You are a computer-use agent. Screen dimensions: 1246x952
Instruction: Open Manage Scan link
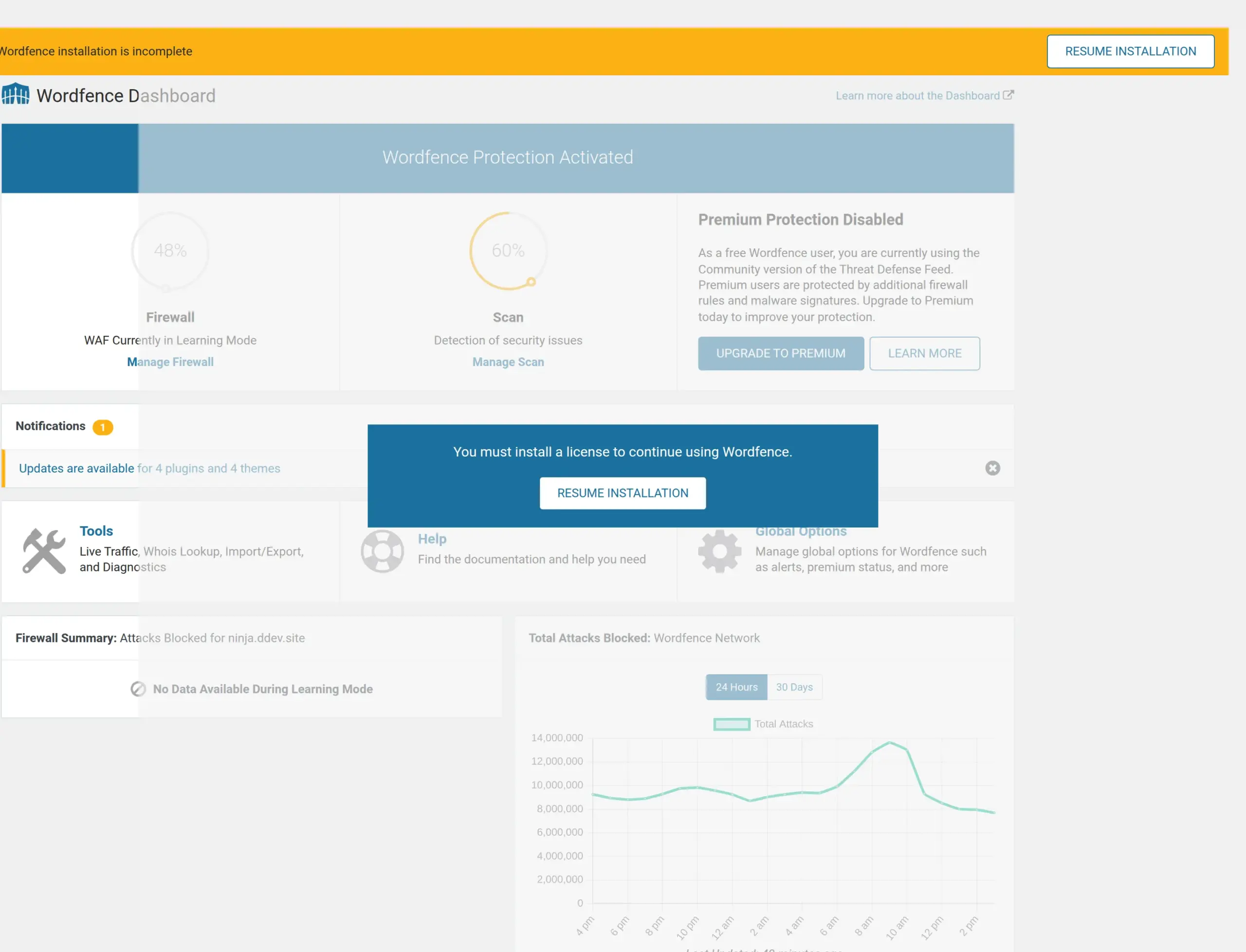click(508, 362)
